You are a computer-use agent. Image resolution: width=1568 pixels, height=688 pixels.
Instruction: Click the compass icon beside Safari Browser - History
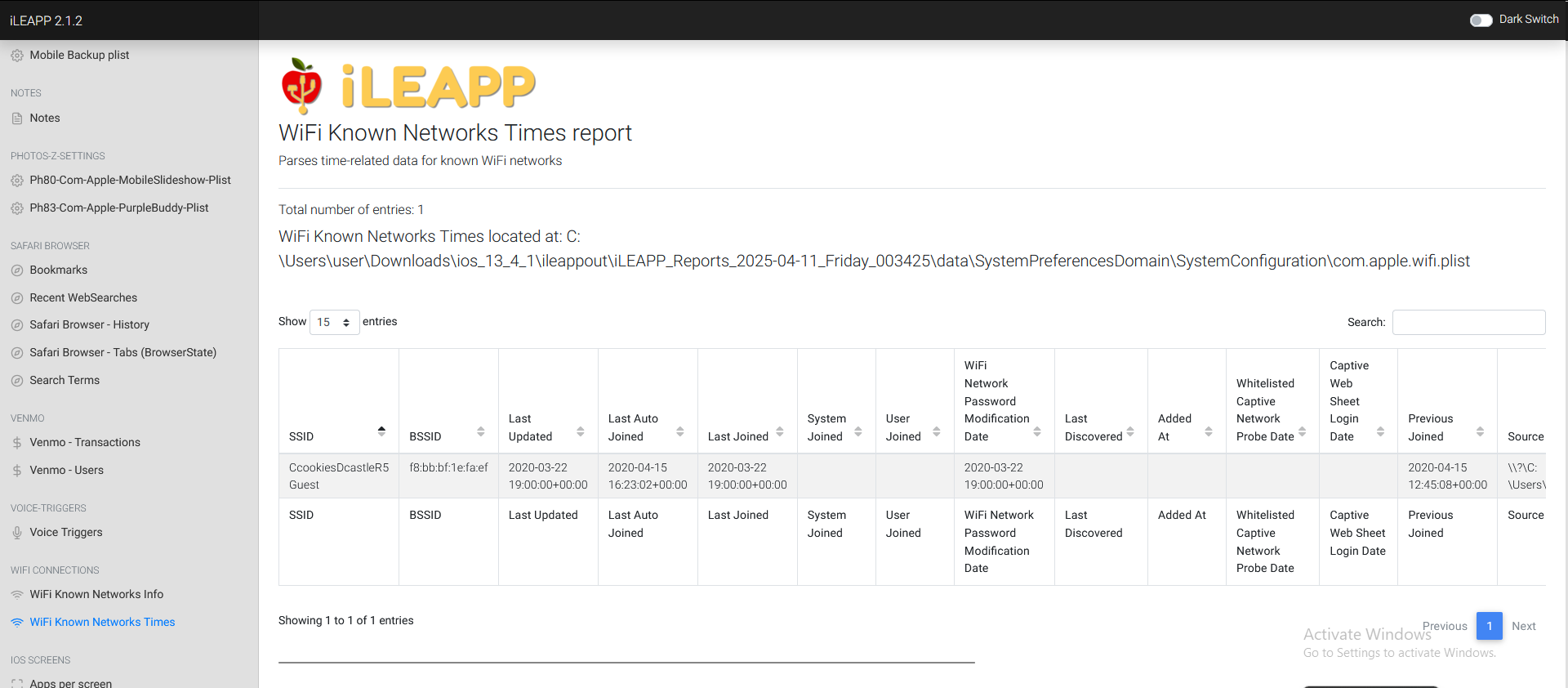pyautogui.click(x=17, y=325)
